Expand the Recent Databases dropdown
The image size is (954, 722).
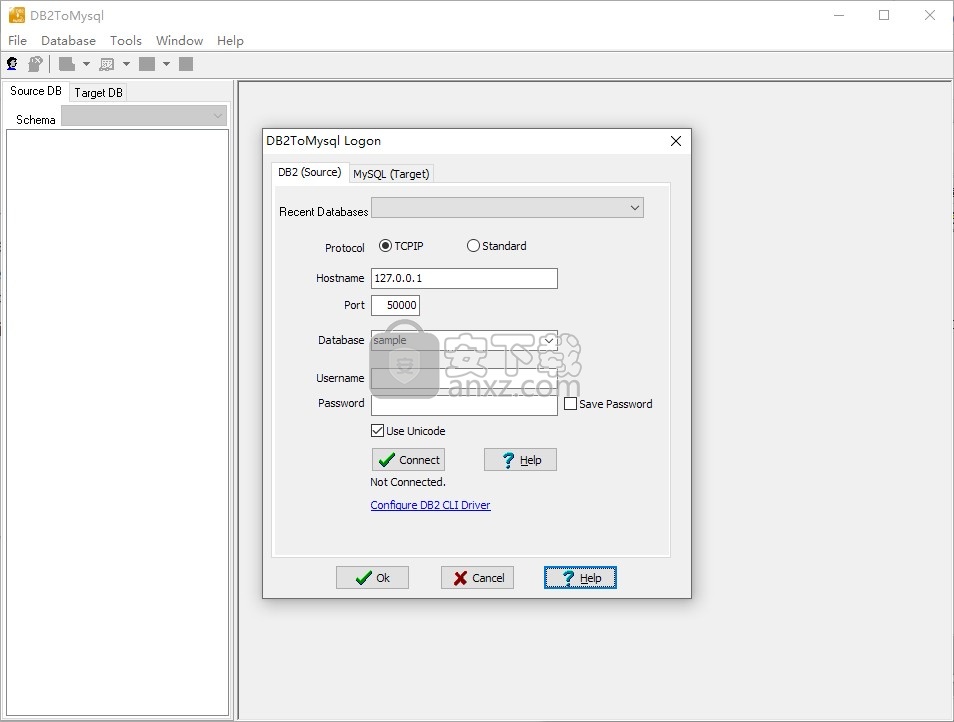pos(635,208)
